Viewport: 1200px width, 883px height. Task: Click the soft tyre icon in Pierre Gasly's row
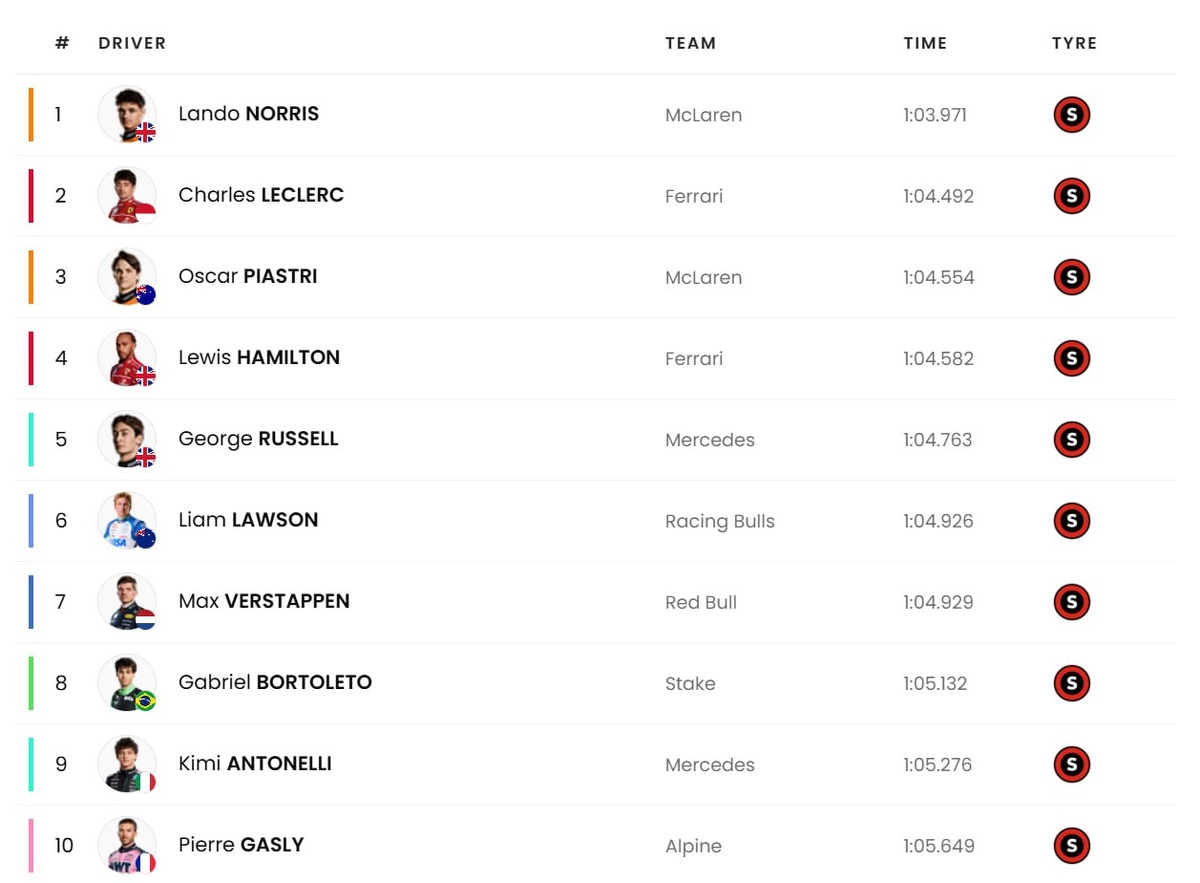pyautogui.click(x=1071, y=846)
